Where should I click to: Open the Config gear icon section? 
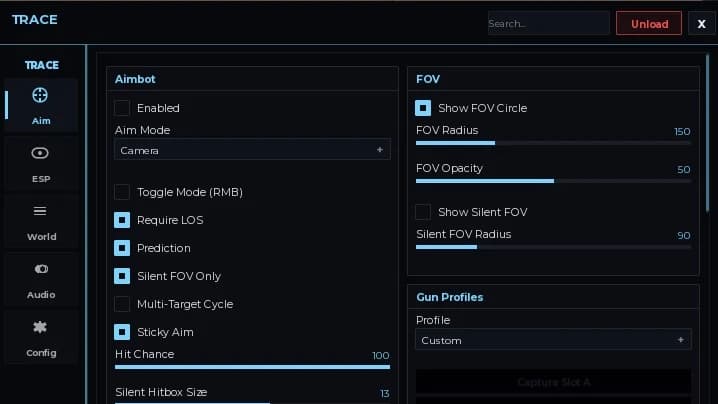click(x=40, y=327)
